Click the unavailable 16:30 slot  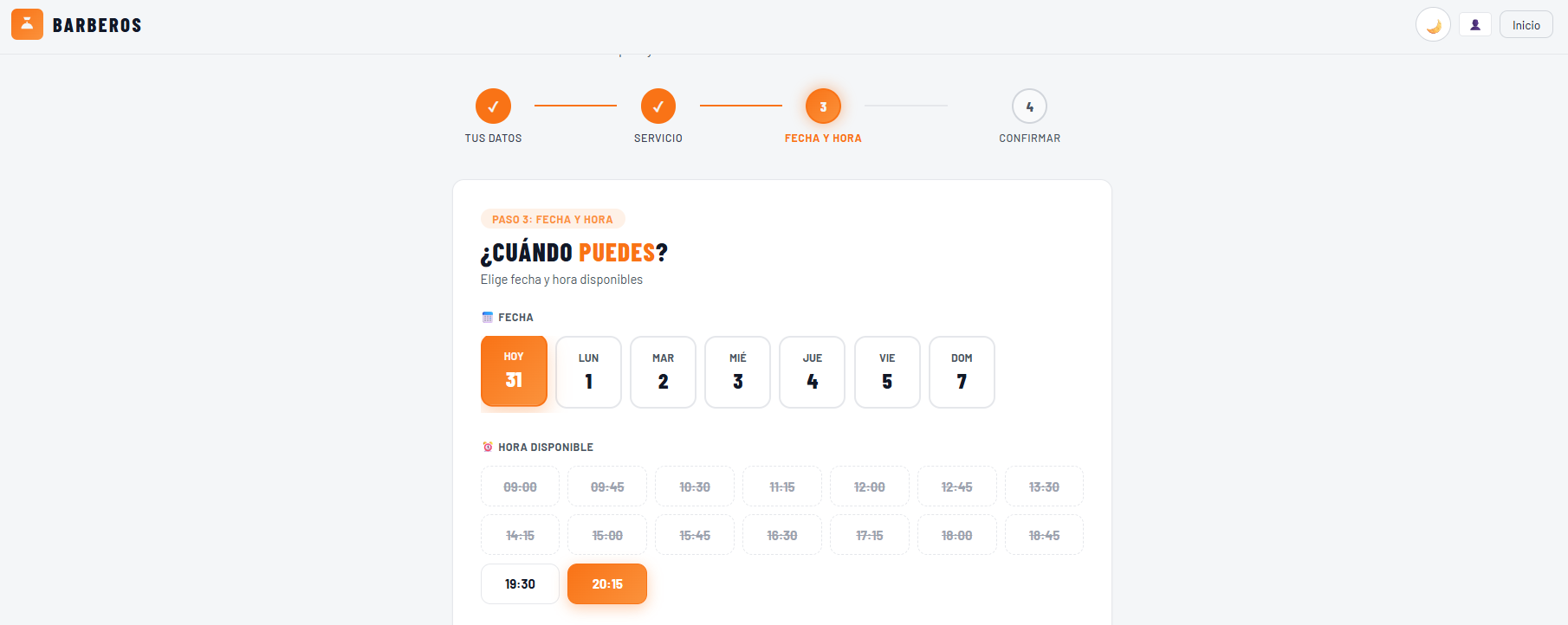[782, 535]
